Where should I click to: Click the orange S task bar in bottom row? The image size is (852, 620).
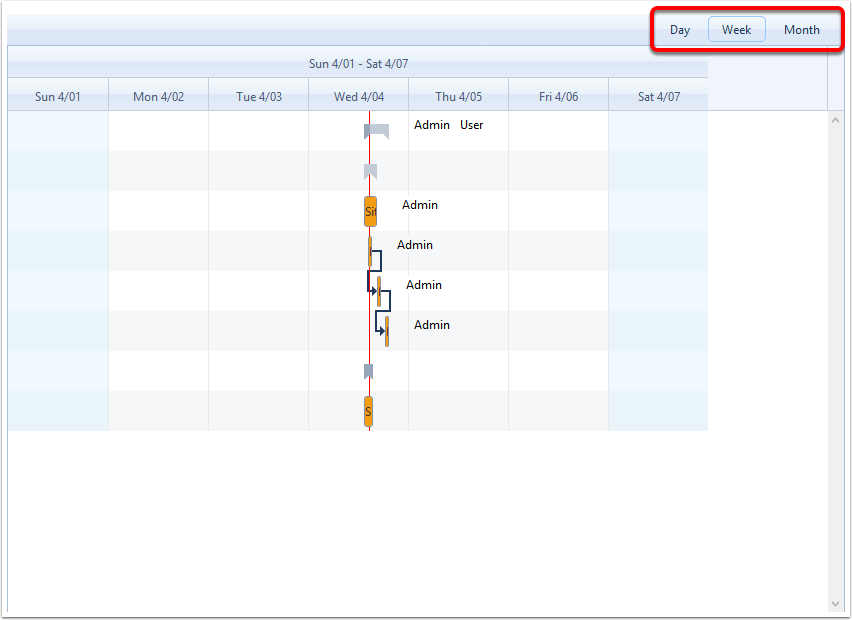368,411
